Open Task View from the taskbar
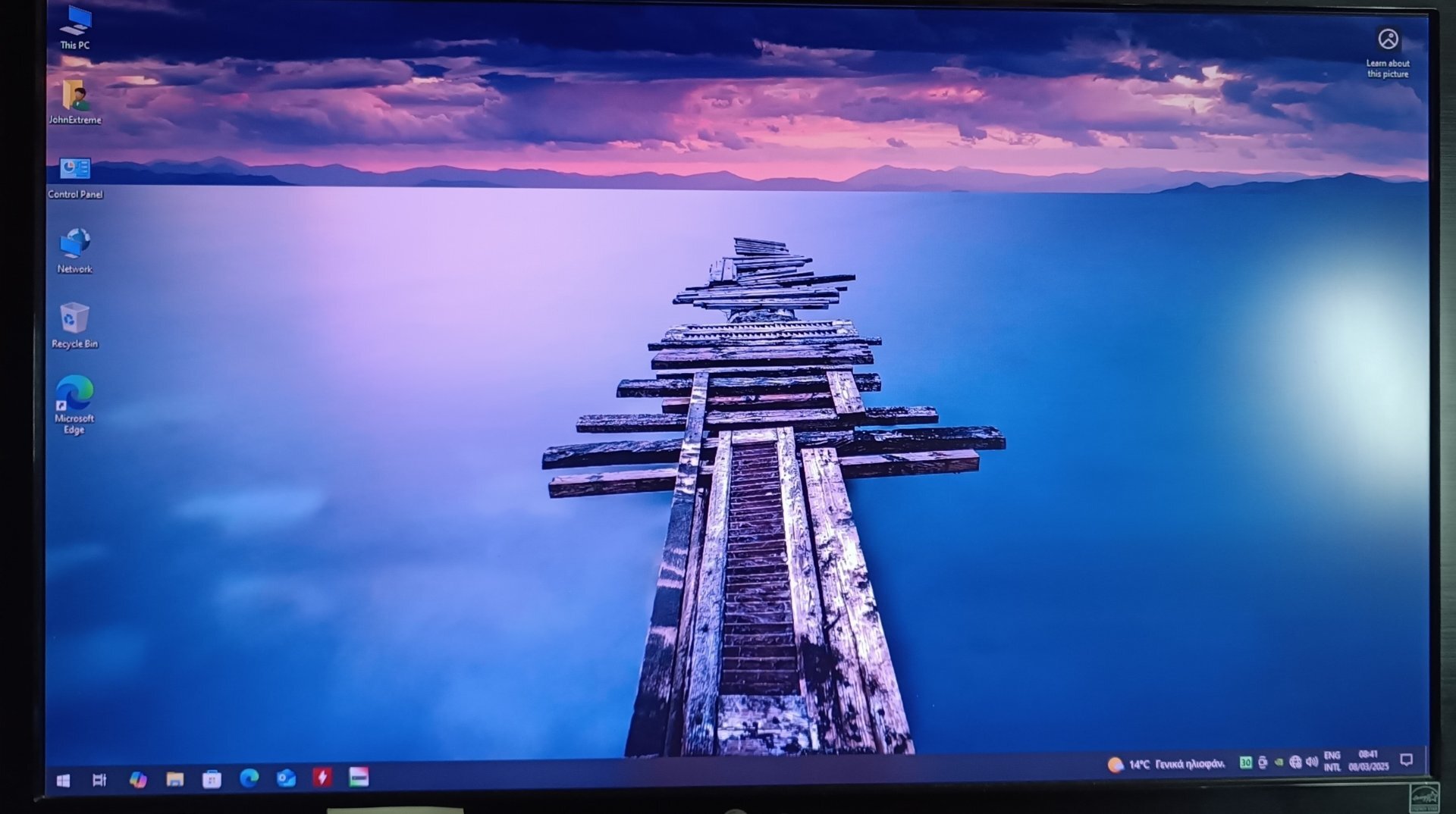The height and width of the screenshot is (814, 1456). click(x=99, y=780)
